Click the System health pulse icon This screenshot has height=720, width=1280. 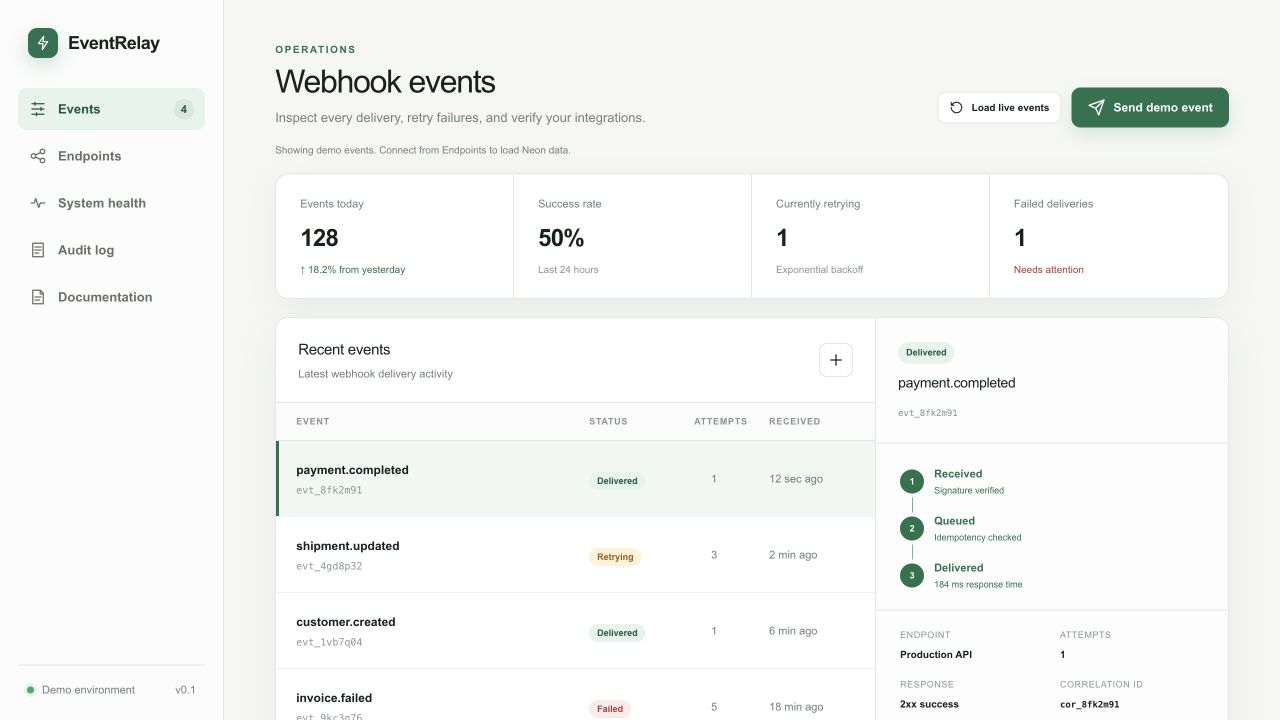(x=38, y=203)
